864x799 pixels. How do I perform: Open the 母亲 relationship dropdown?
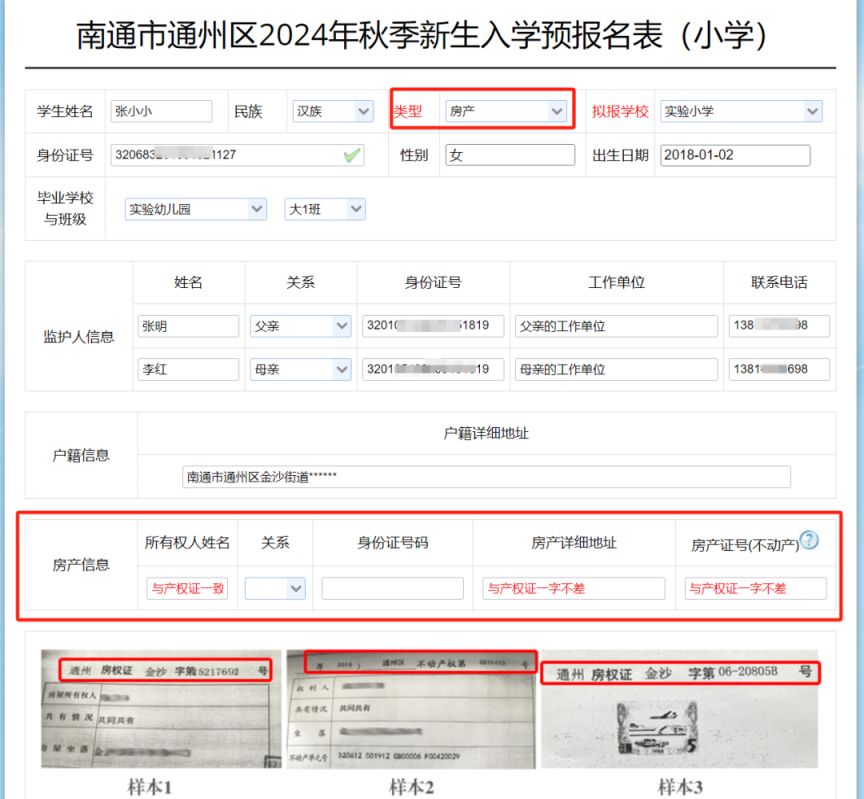tap(300, 369)
